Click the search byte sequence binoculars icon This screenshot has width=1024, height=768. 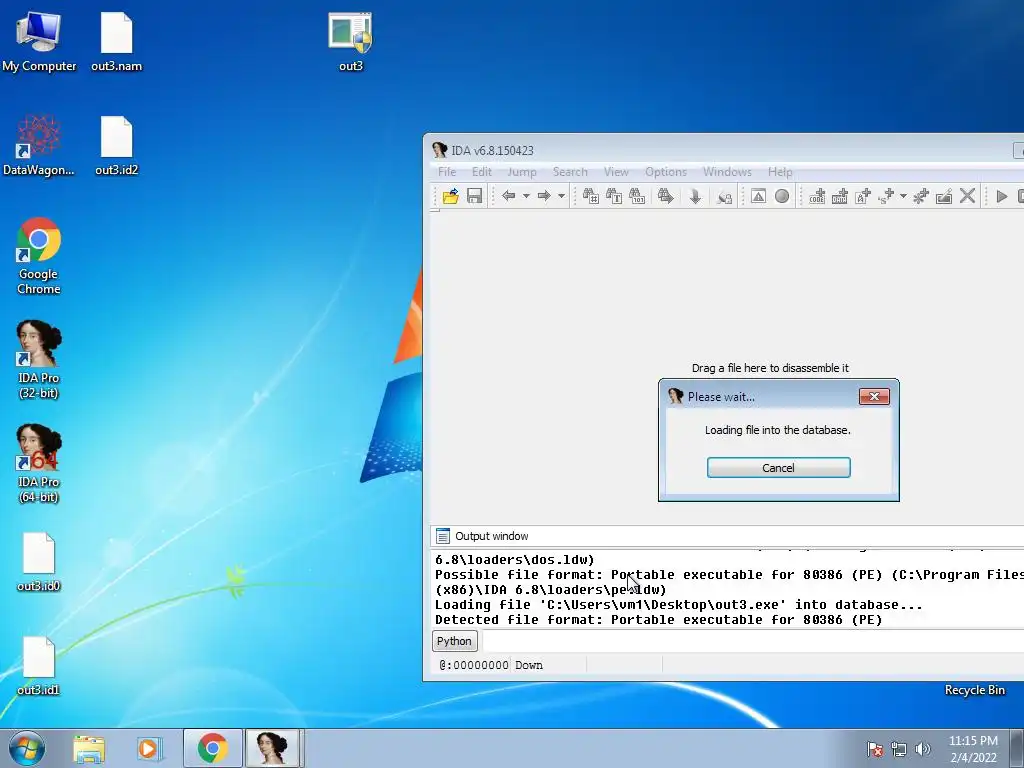(637, 196)
